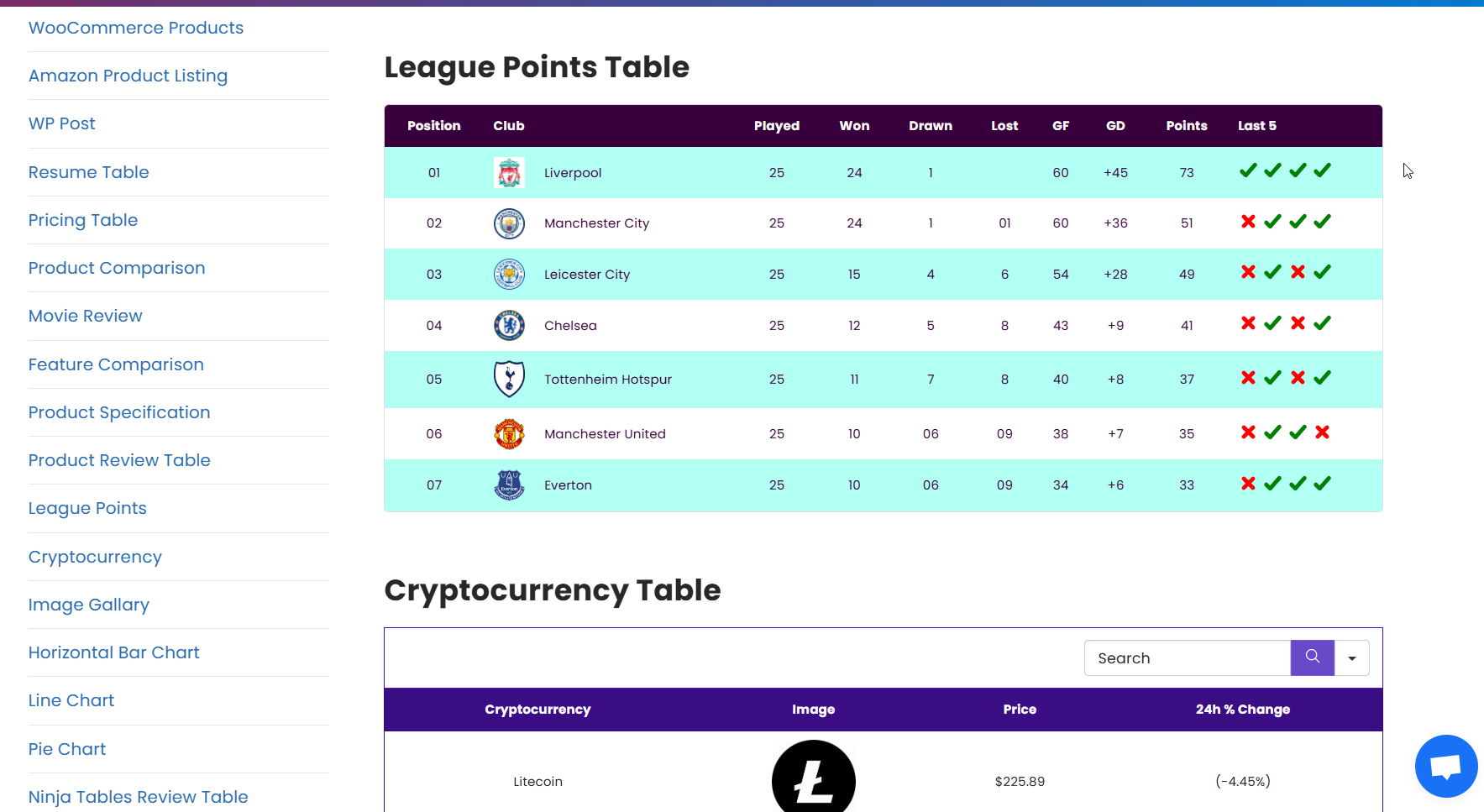1484x812 pixels.
Task: Toggle the second red X in Leicester's Last 5
Action: coord(1298,272)
